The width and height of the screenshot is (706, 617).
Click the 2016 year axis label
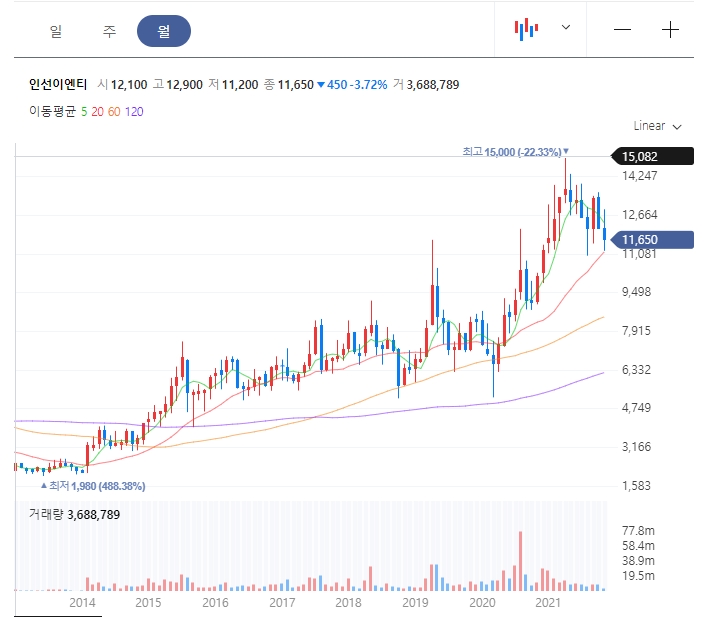coord(215,603)
